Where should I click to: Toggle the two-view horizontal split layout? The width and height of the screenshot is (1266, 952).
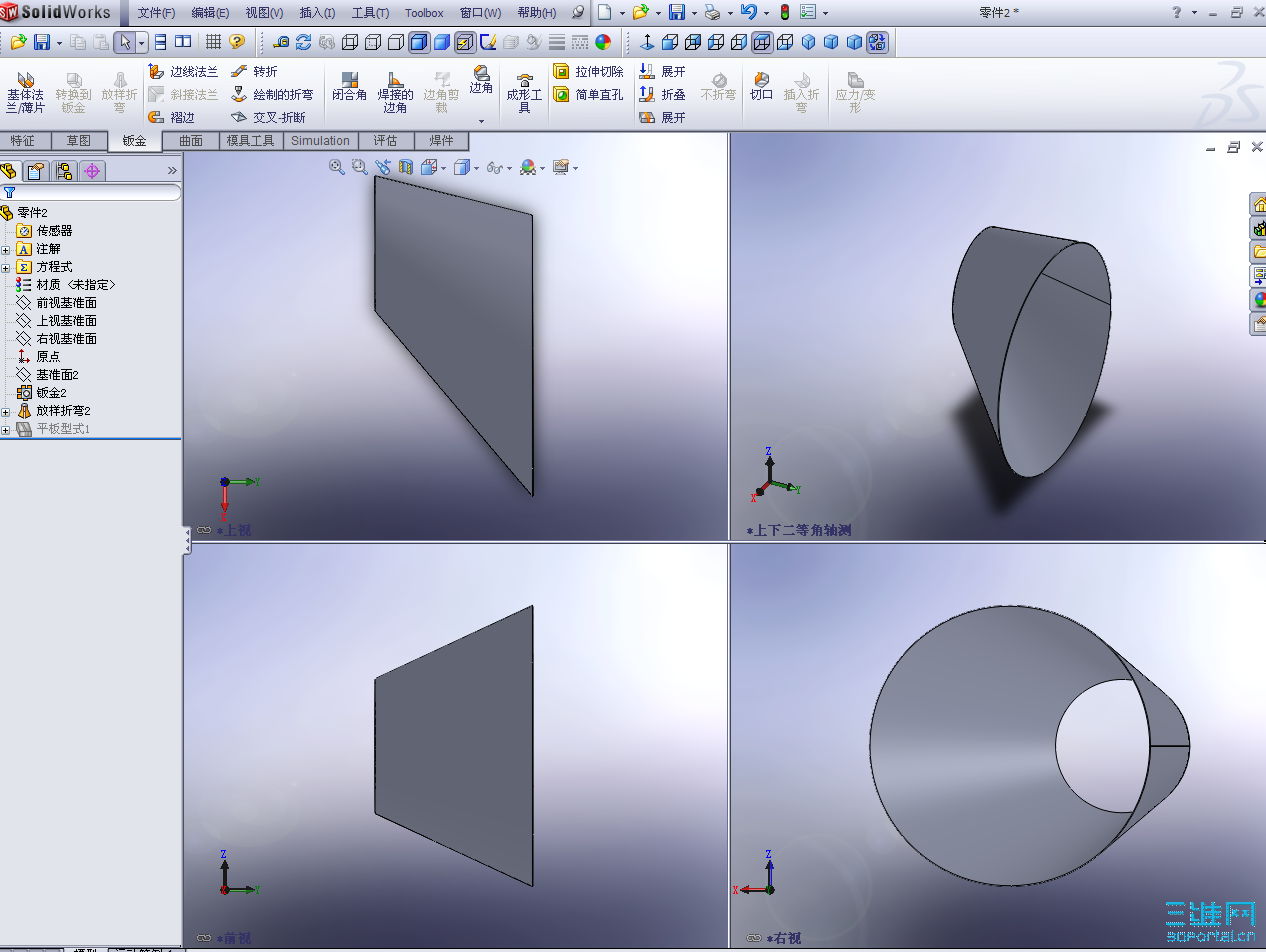point(160,42)
